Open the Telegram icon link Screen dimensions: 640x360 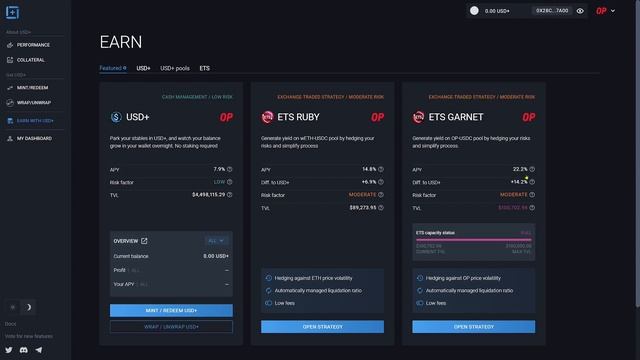coord(39,350)
